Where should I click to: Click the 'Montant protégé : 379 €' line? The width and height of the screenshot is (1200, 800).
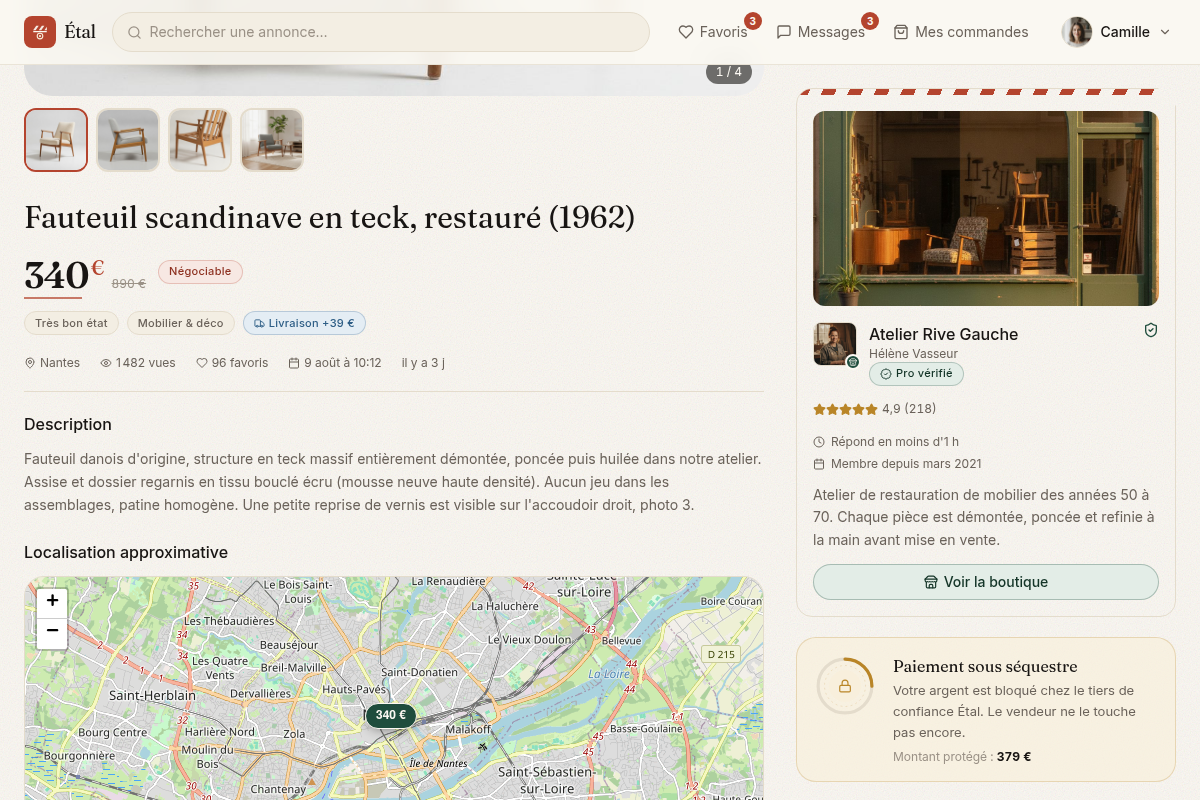point(962,757)
